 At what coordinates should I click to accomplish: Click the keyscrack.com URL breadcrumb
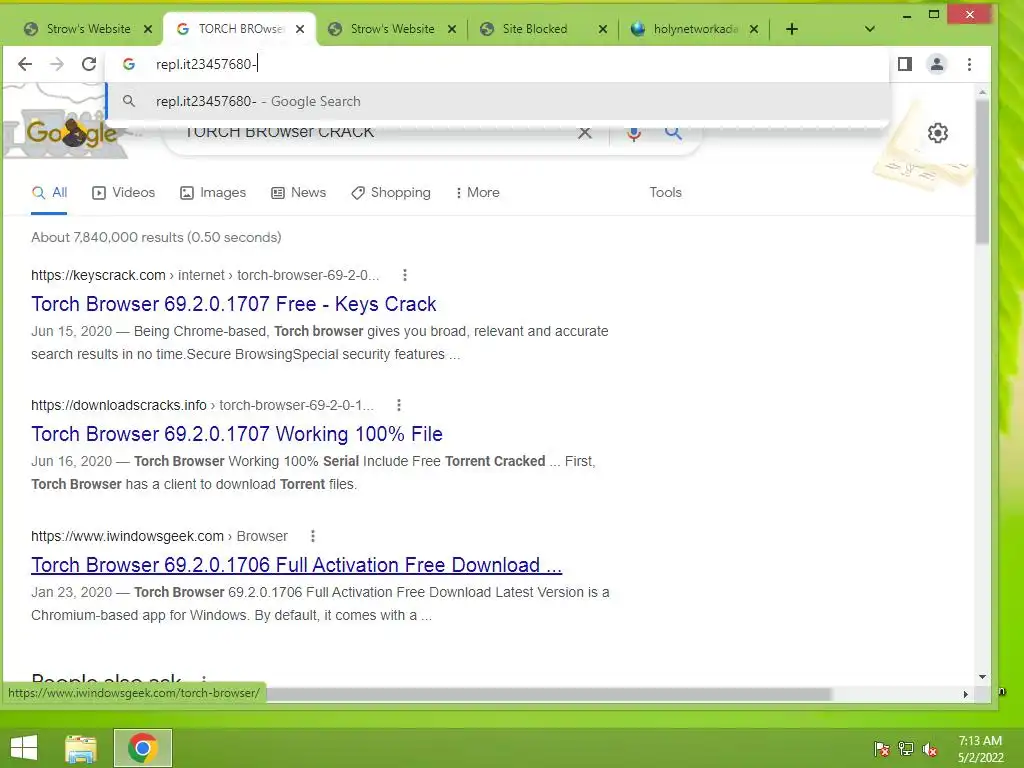(x=205, y=275)
